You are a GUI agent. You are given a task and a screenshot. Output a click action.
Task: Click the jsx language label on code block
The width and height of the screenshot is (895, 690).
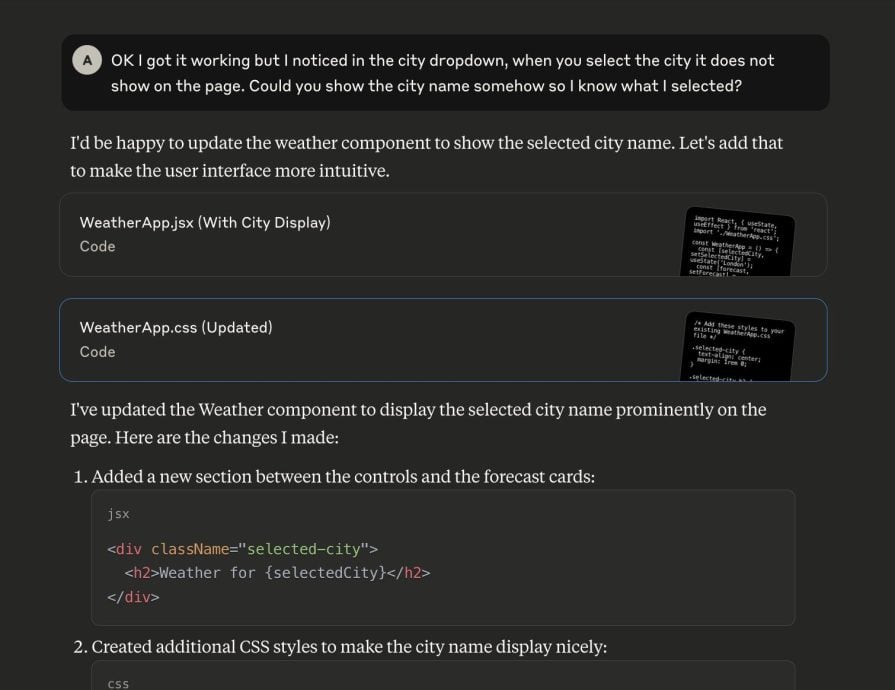[118, 514]
